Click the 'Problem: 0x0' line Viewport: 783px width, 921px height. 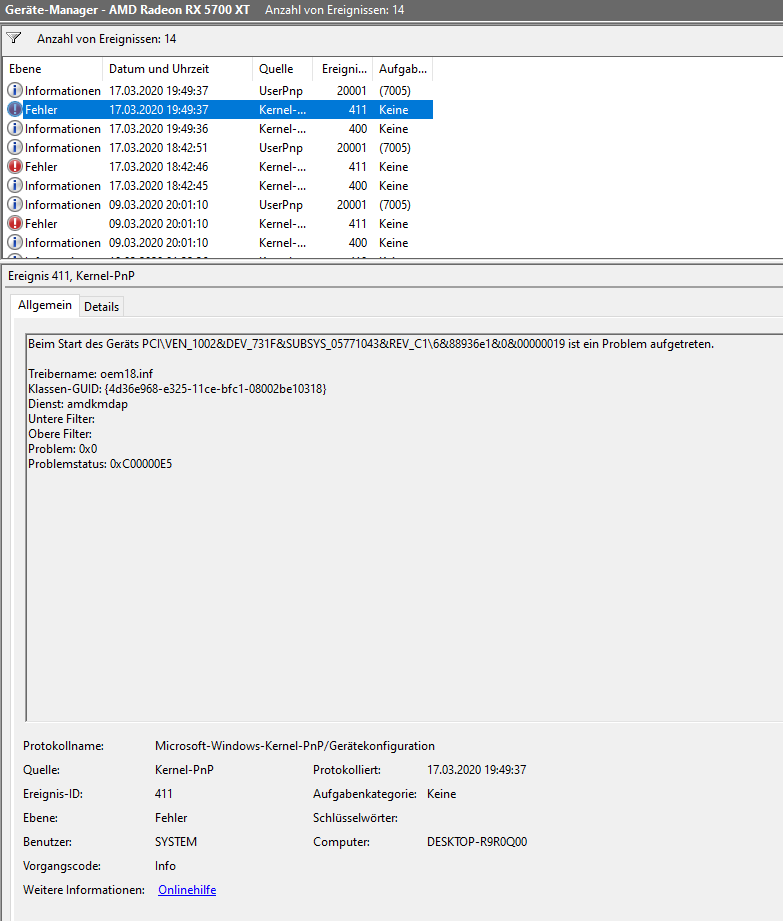[63, 449]
